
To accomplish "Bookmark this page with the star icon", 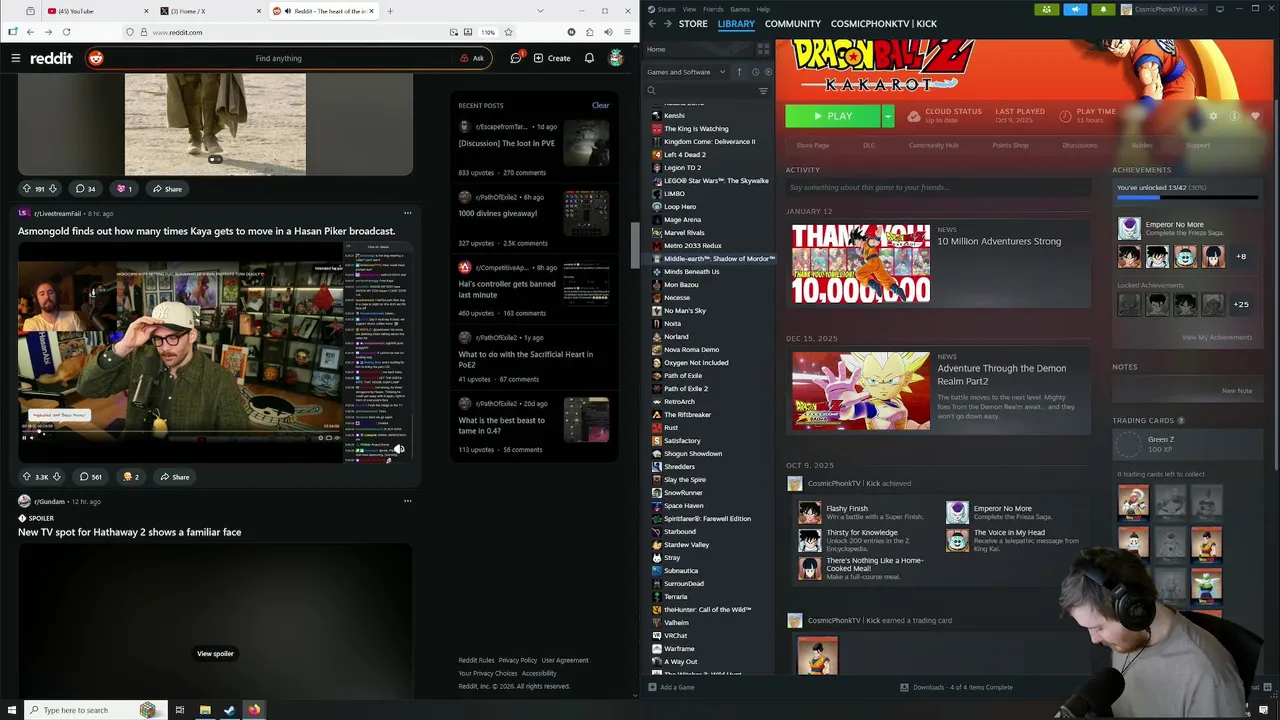I will tap(508, 32).
